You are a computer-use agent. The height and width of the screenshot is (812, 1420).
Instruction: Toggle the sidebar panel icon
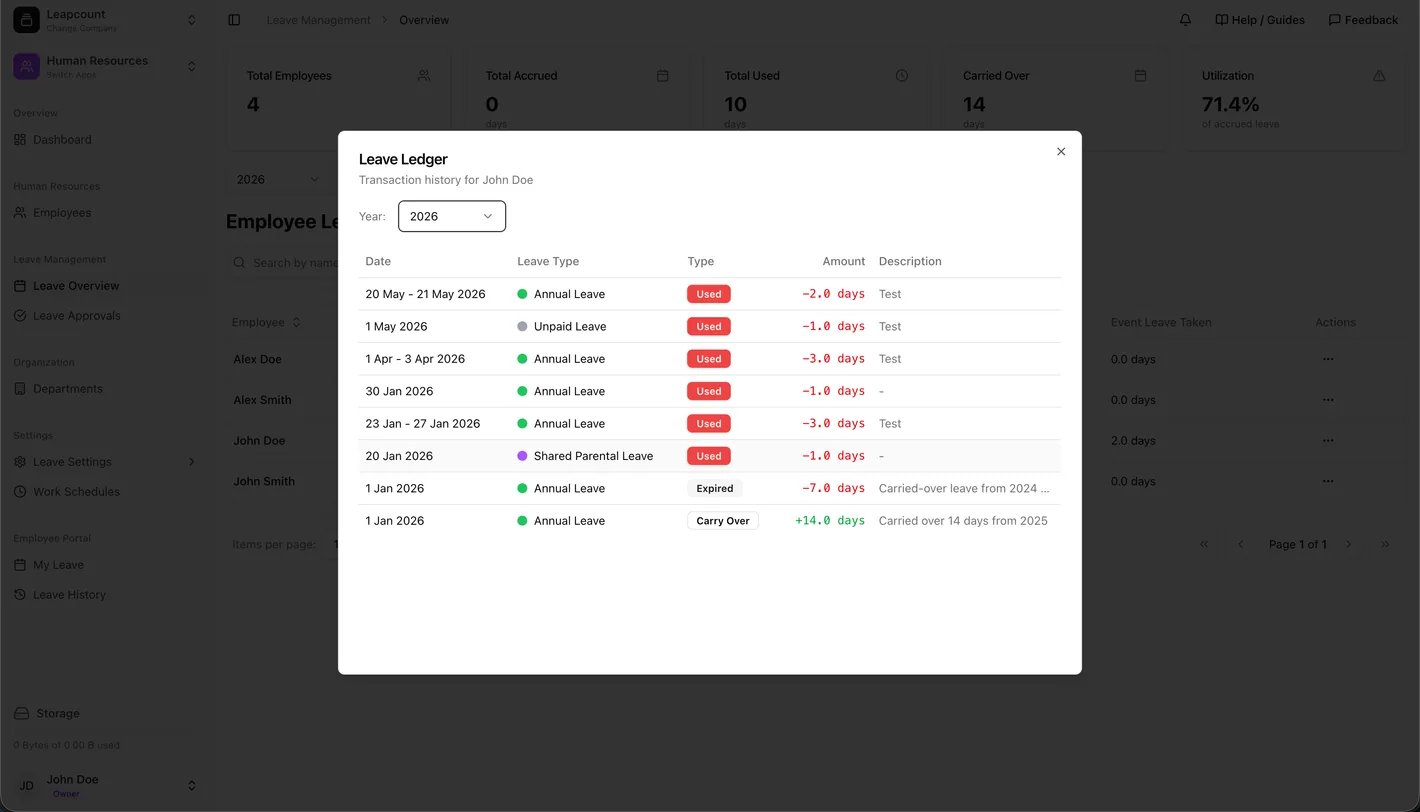234,20
